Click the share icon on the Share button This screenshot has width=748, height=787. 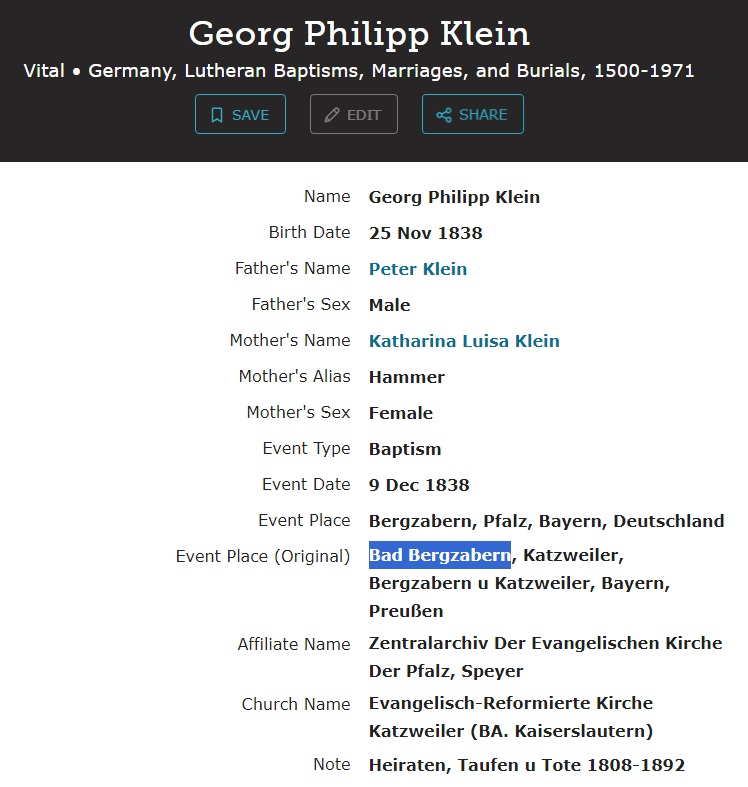pyautogui.click(x=444, y=115)
